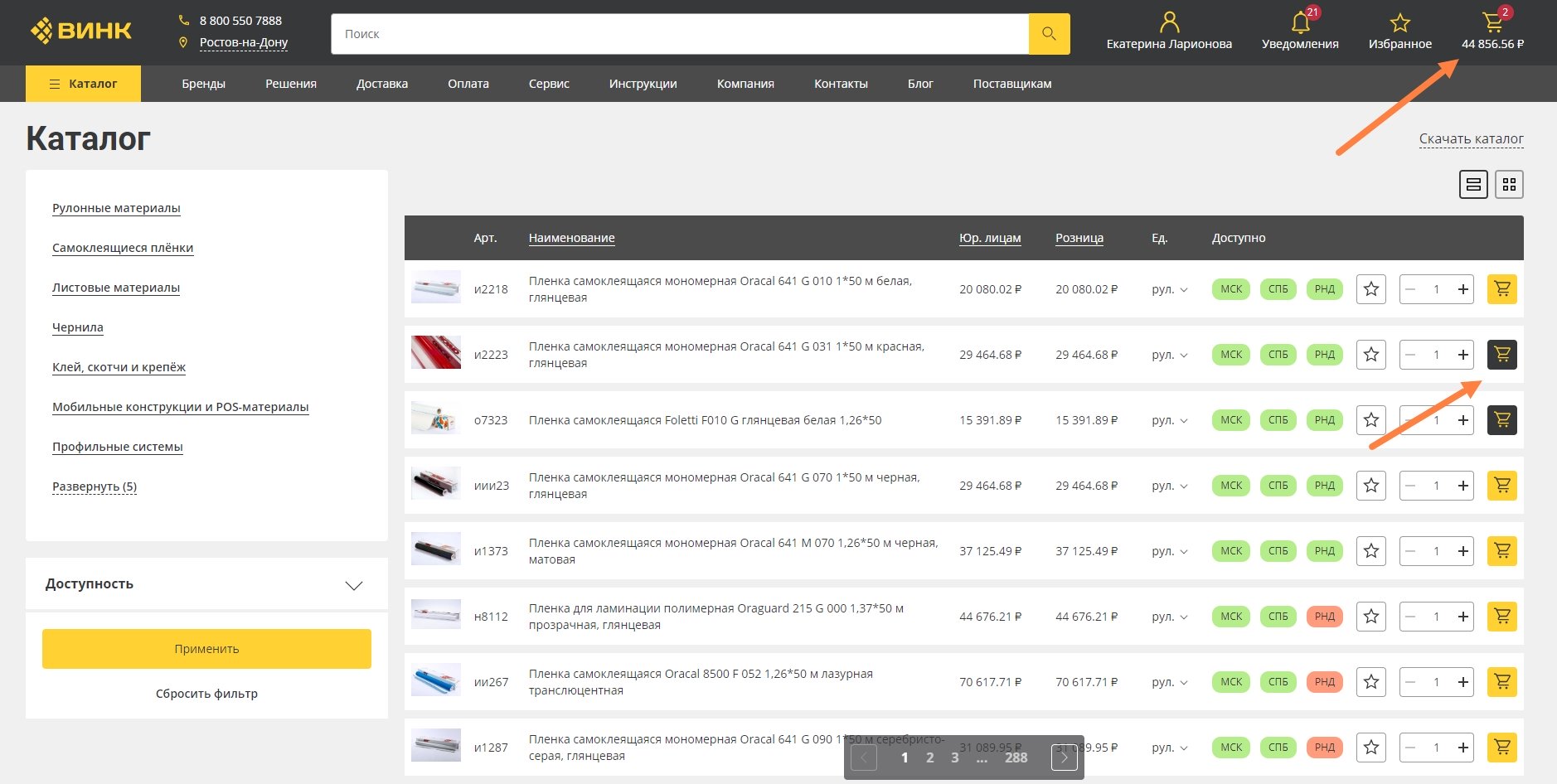This screenshot has width=1557, height=784.
Task: Open unit dropdown рул. for иии23
Action: [x=1170, y=486]
